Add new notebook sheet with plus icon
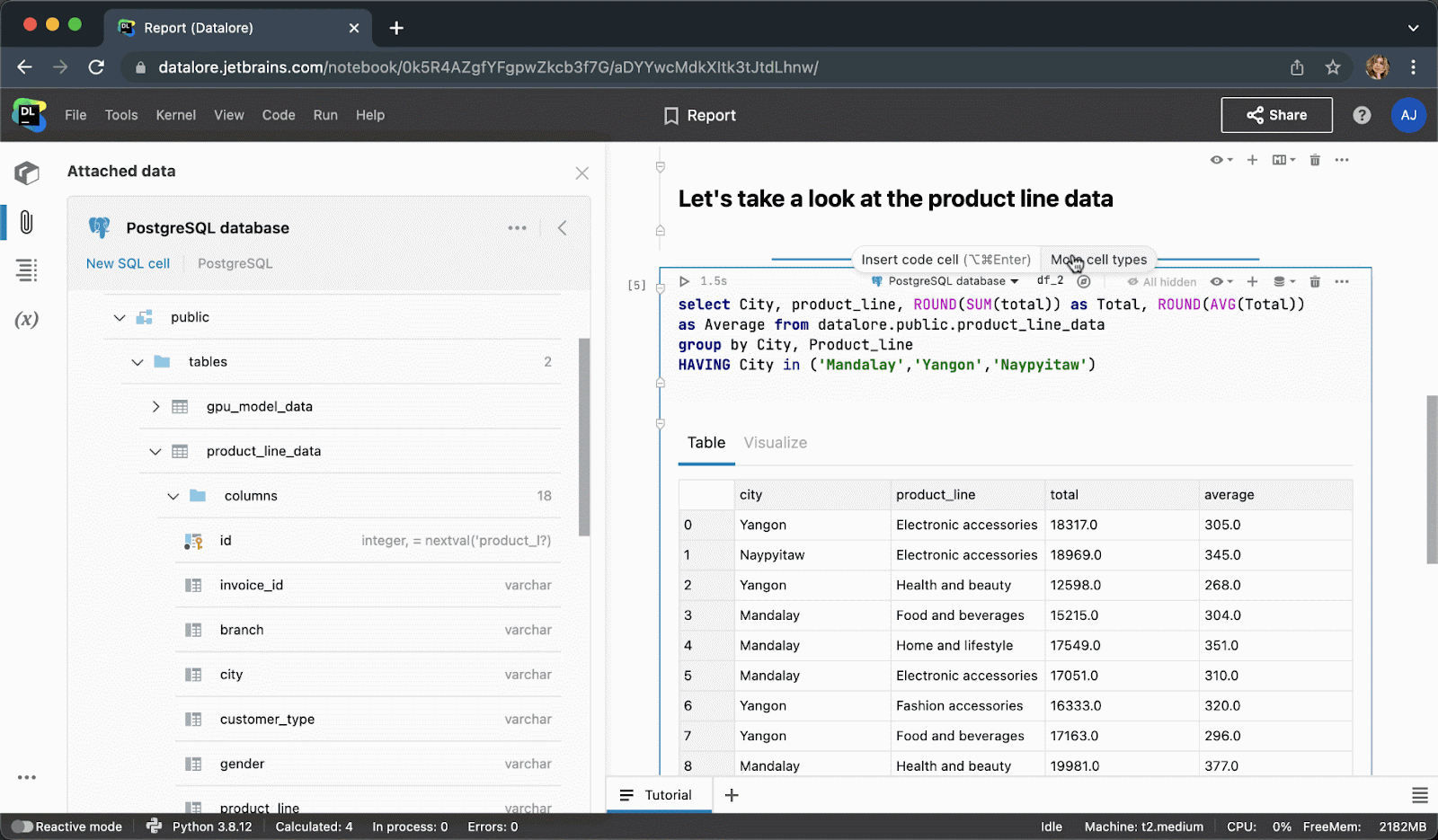Viewport: 1438px width, 840px height. pyautogui.click(x=732, y=795)
